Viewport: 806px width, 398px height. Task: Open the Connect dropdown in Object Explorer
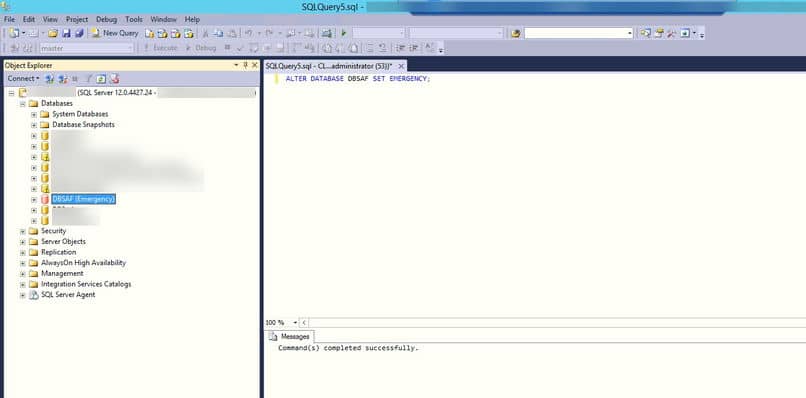23,79
